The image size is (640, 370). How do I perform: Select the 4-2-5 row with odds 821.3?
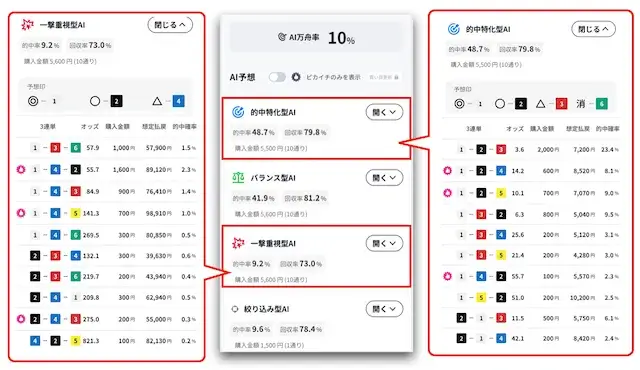point(107,340)
